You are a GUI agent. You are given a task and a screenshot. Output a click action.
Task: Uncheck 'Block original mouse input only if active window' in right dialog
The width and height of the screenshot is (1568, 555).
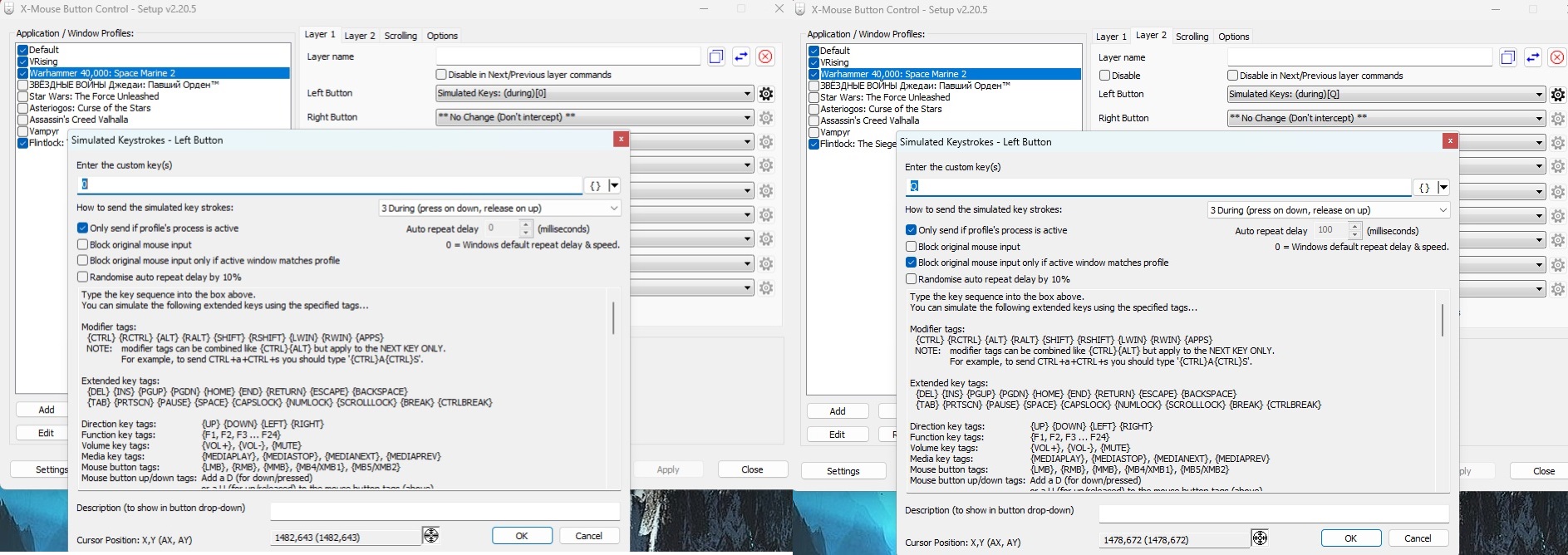(912, 263)
